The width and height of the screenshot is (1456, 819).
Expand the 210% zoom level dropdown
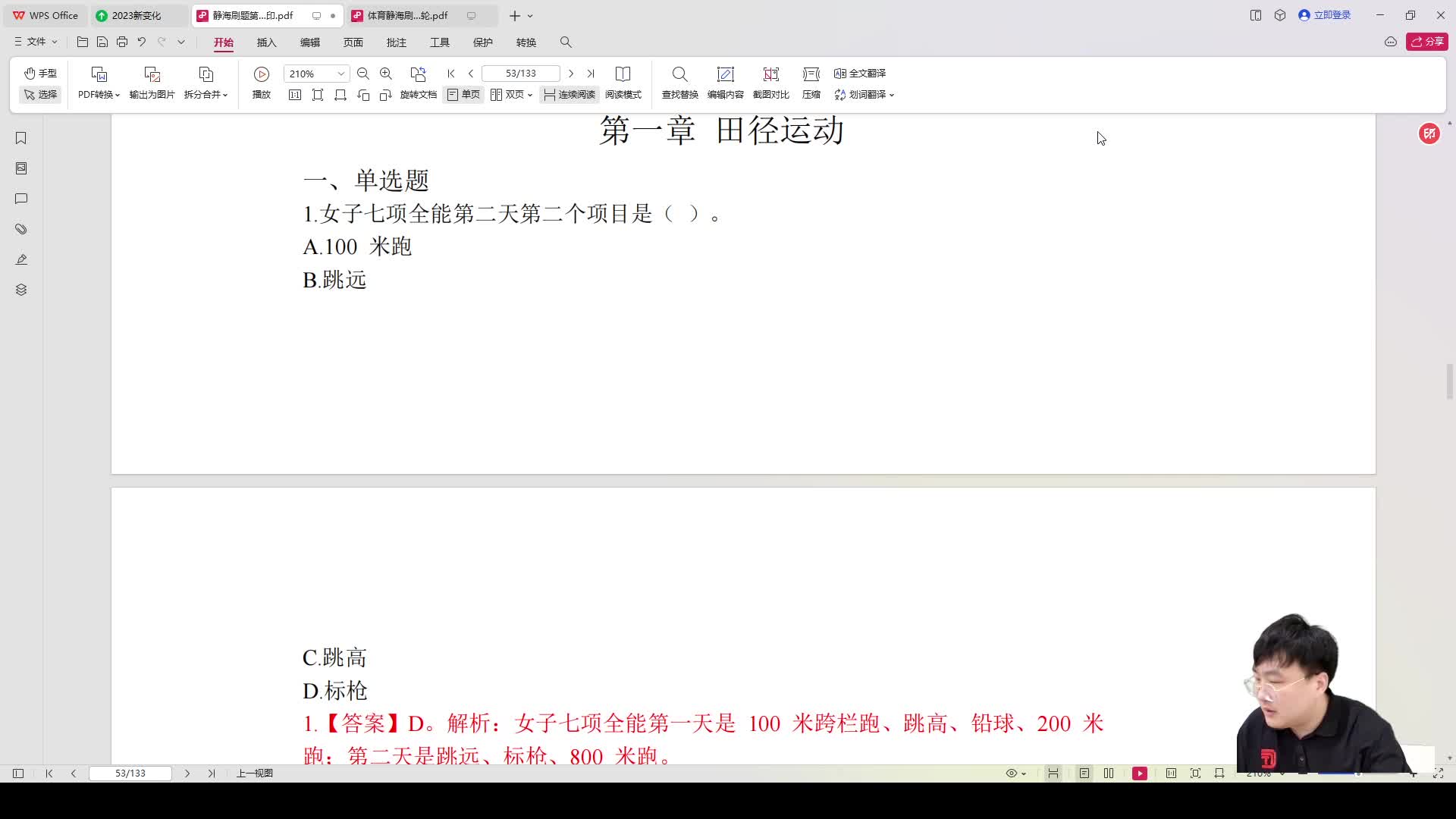[340, 74]
